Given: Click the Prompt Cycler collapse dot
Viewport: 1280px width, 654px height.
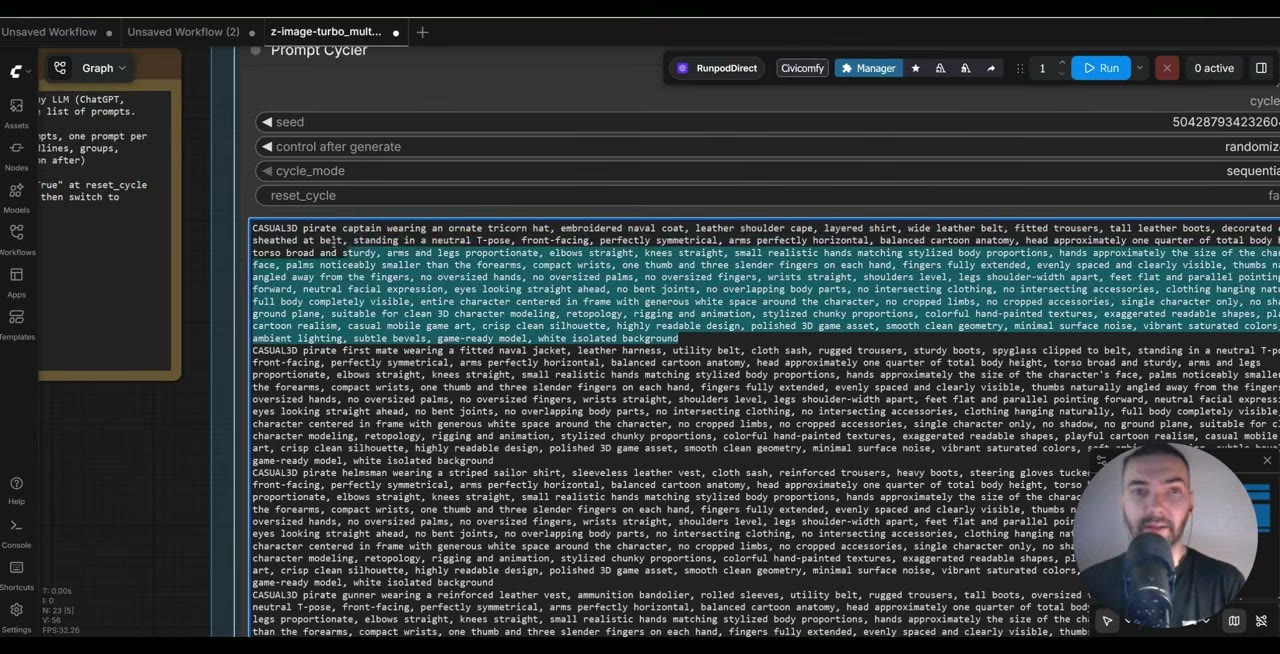Looking at the screenshot, I should pyautogui.click(x=256, y=50).
